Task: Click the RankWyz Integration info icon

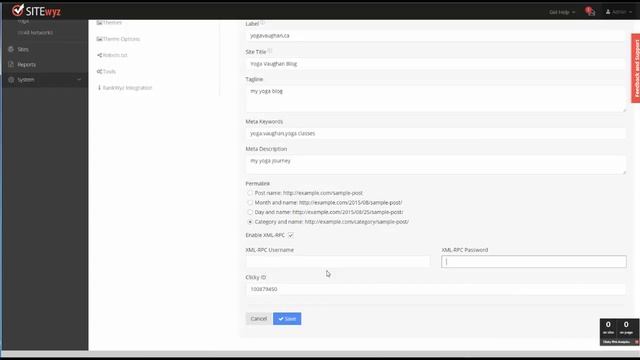Action: [99, 88]
